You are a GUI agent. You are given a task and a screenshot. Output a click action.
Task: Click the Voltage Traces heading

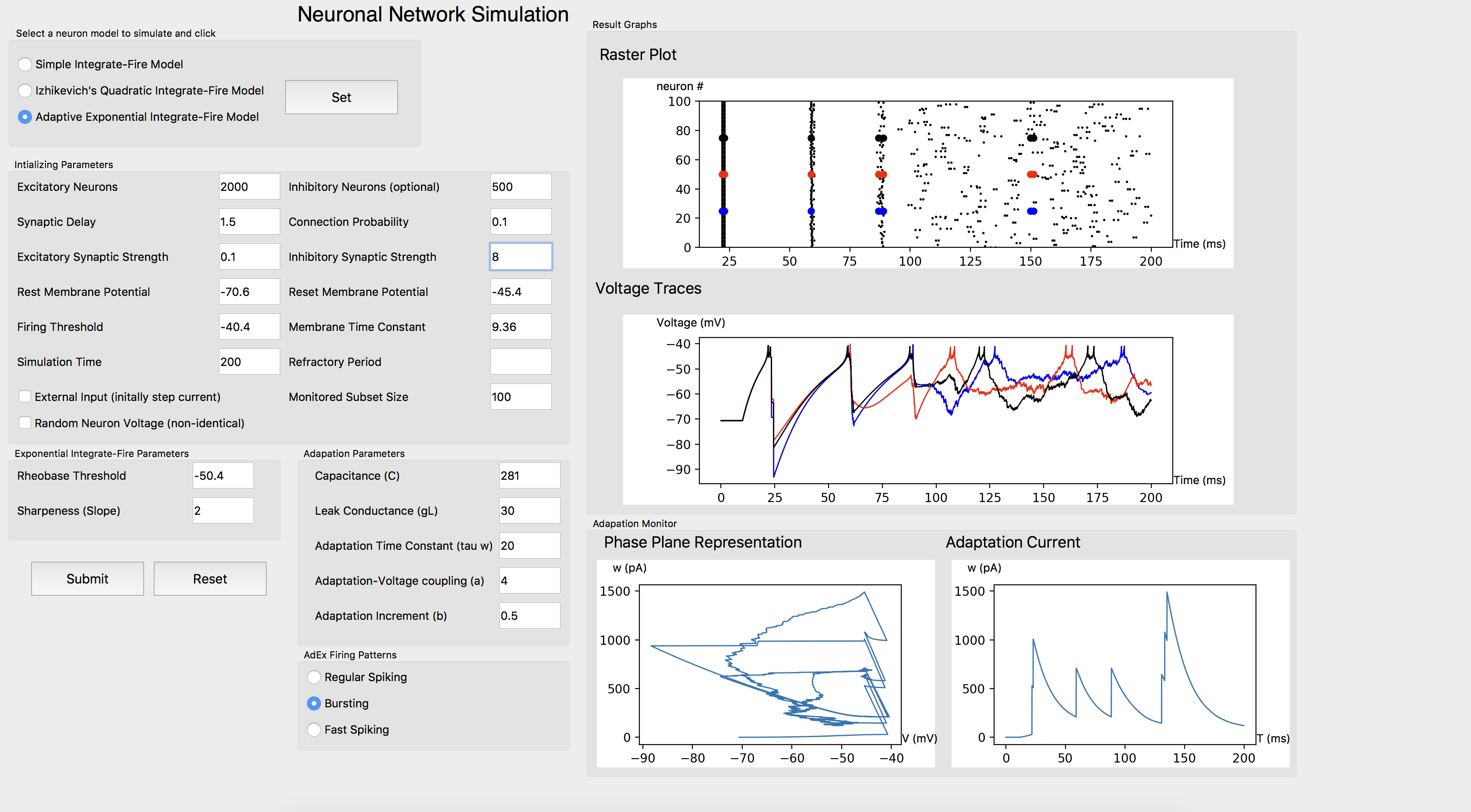(648, 289)
